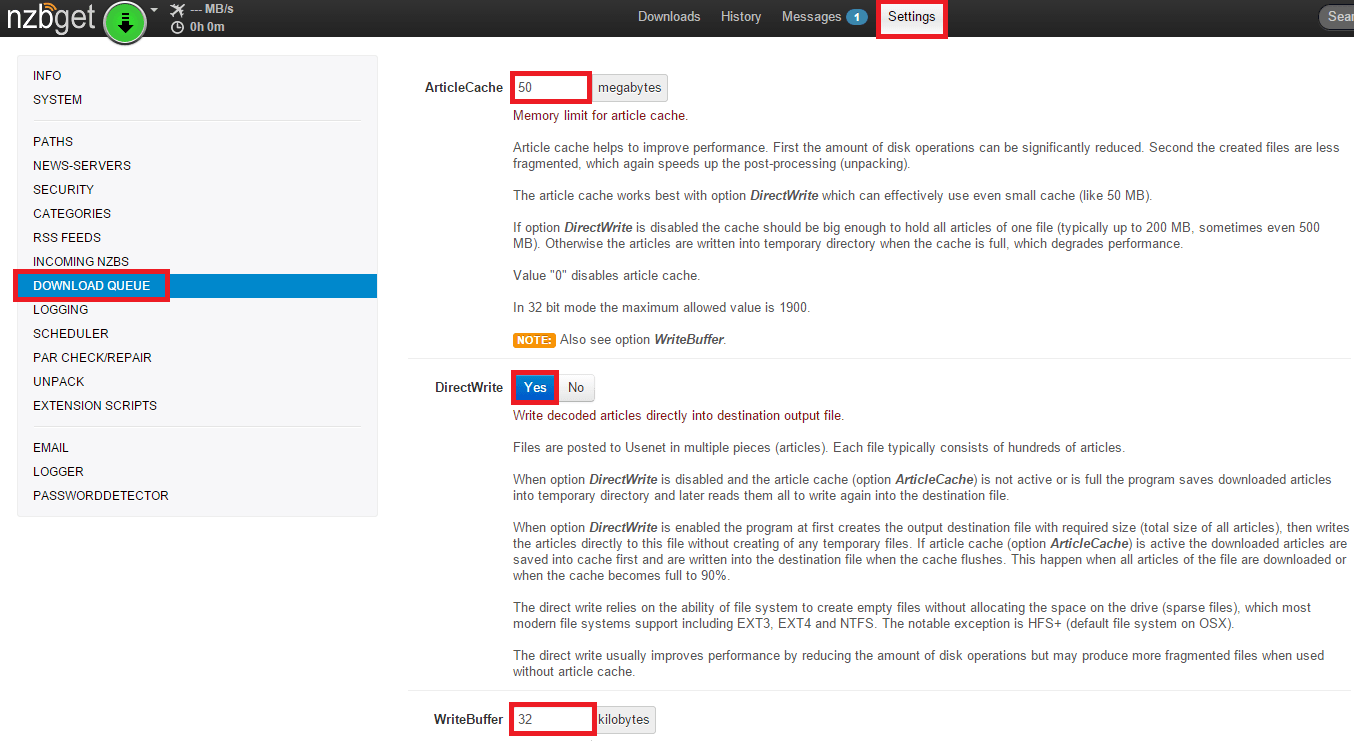Open the SCHEDULER settings section
Image resolution: width=1354 pixels, height=747 pixels.
tap(71, 334)
